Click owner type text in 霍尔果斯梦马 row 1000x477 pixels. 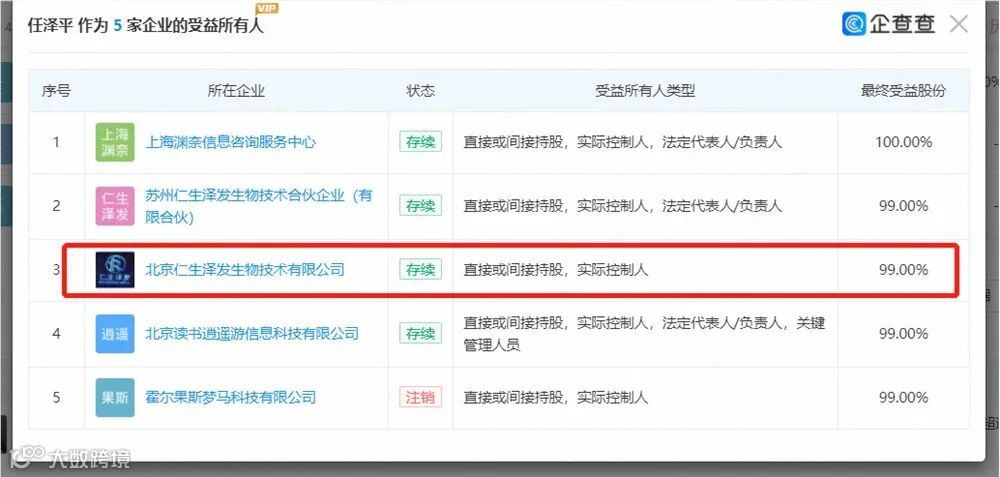[555, 397]
